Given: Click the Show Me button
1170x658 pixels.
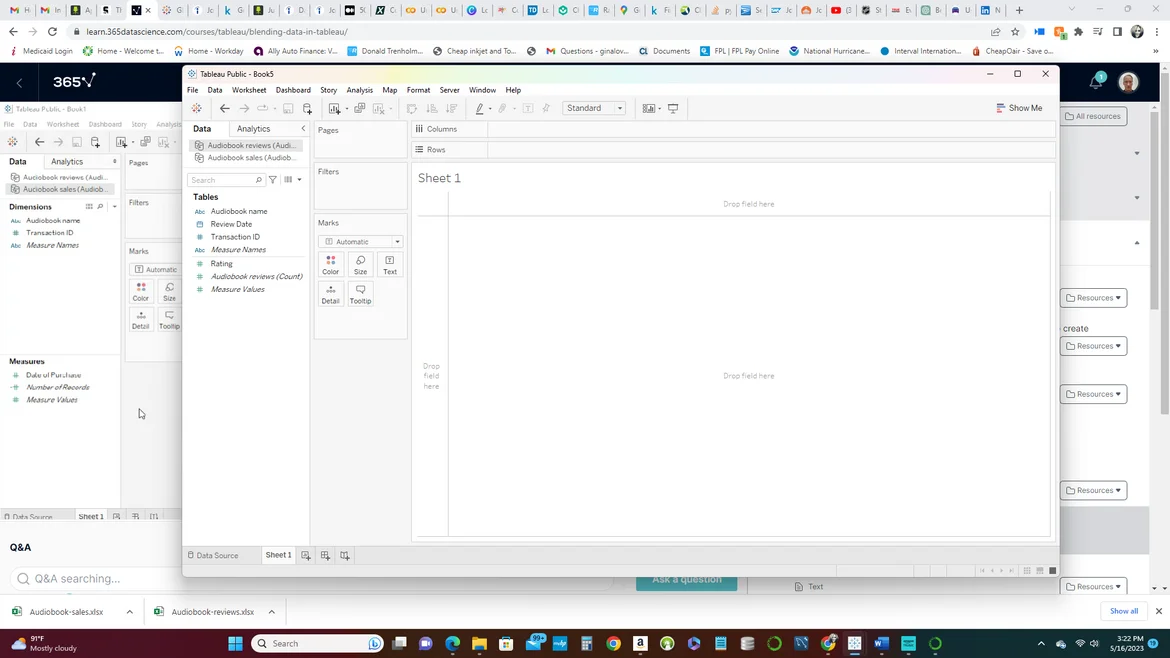Looking at the screenshot, I should (1019, 108).
